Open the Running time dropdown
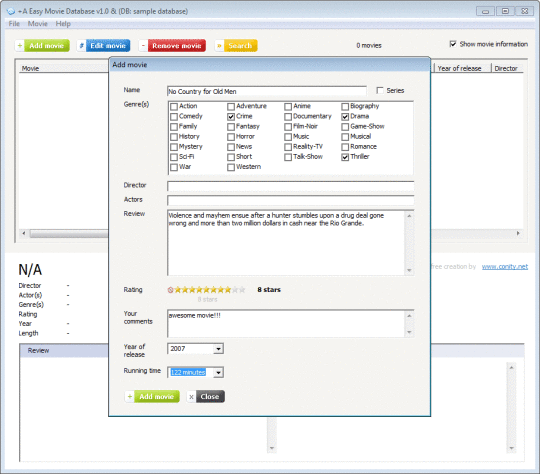The width and height of the screenshot is (540, 474). click(x=218, y=372)
